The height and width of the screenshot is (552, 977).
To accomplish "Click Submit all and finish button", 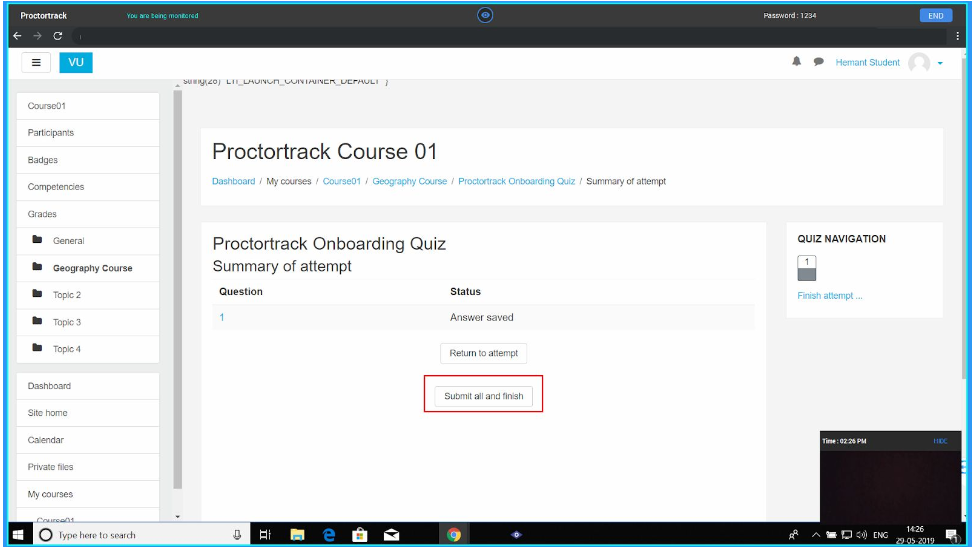I will tap(484, 396).
